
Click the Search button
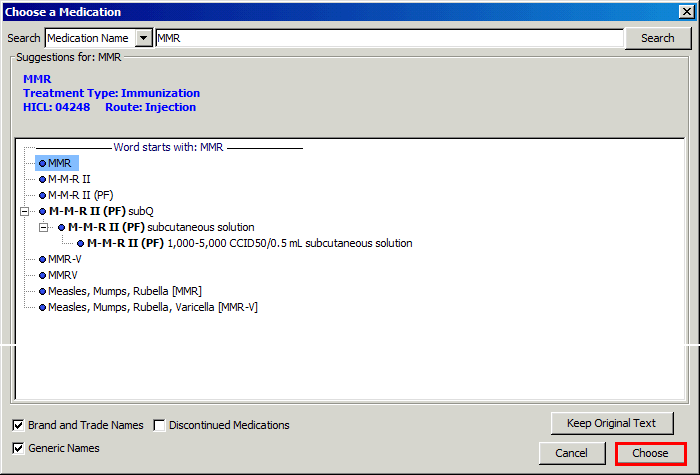click(658, 38)
